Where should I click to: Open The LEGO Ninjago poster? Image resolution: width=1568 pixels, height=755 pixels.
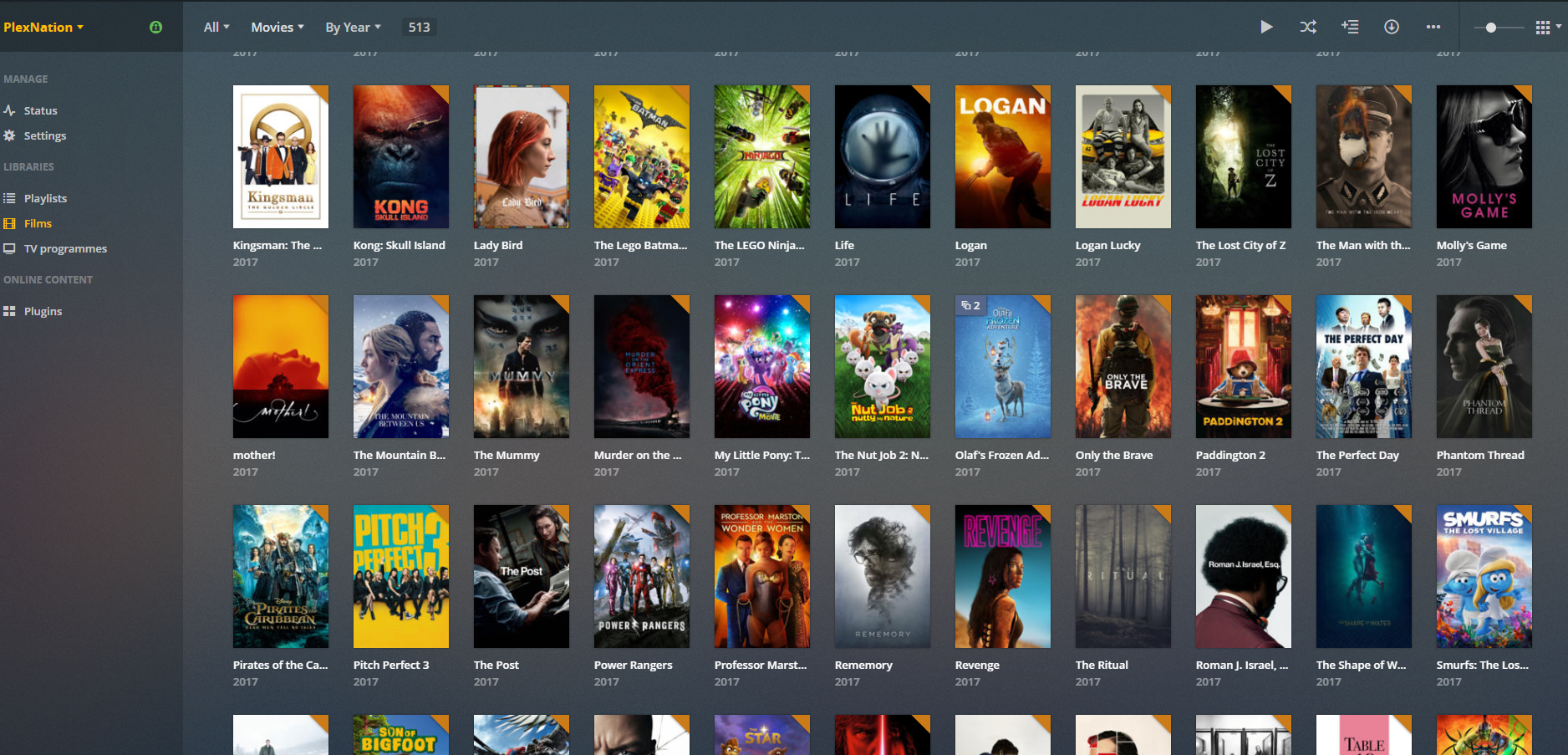(x=762, y=156)
